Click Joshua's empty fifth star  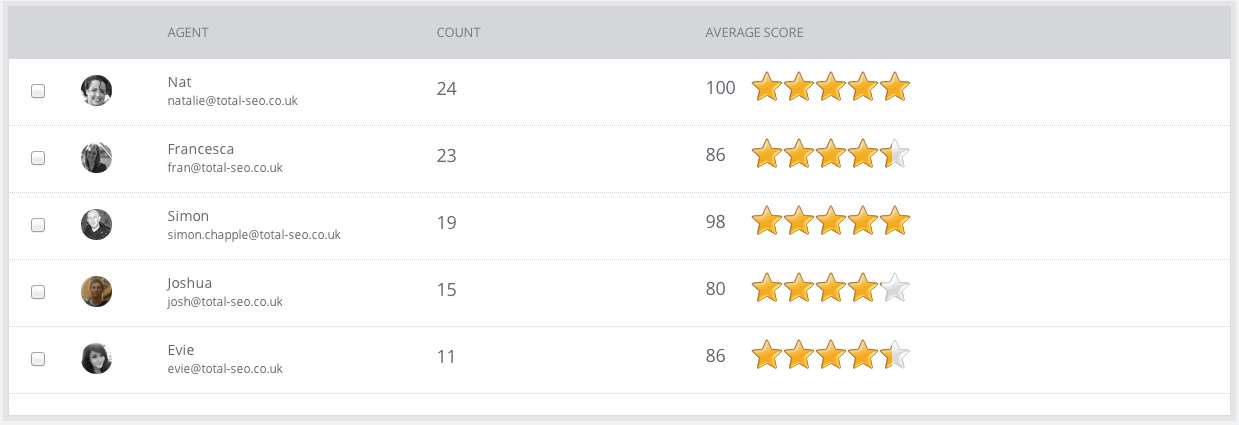pos(895,289)
